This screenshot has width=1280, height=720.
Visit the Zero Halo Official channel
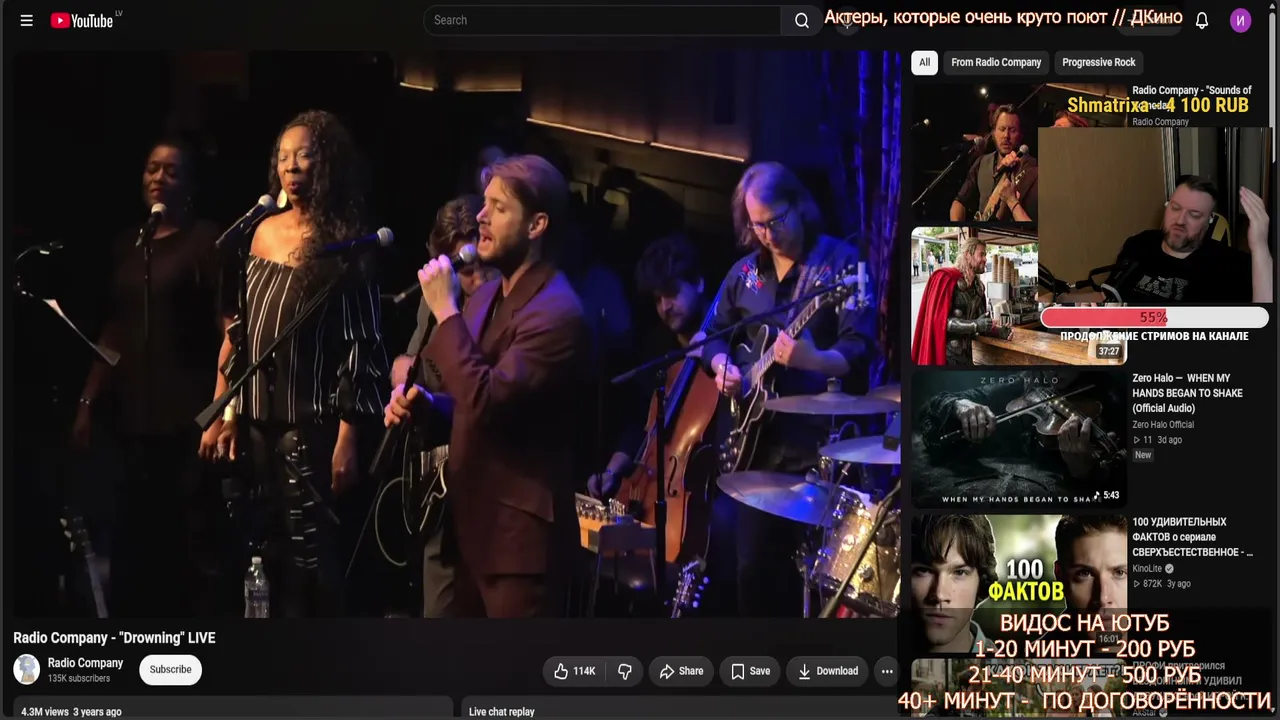tap(1163, 425)
